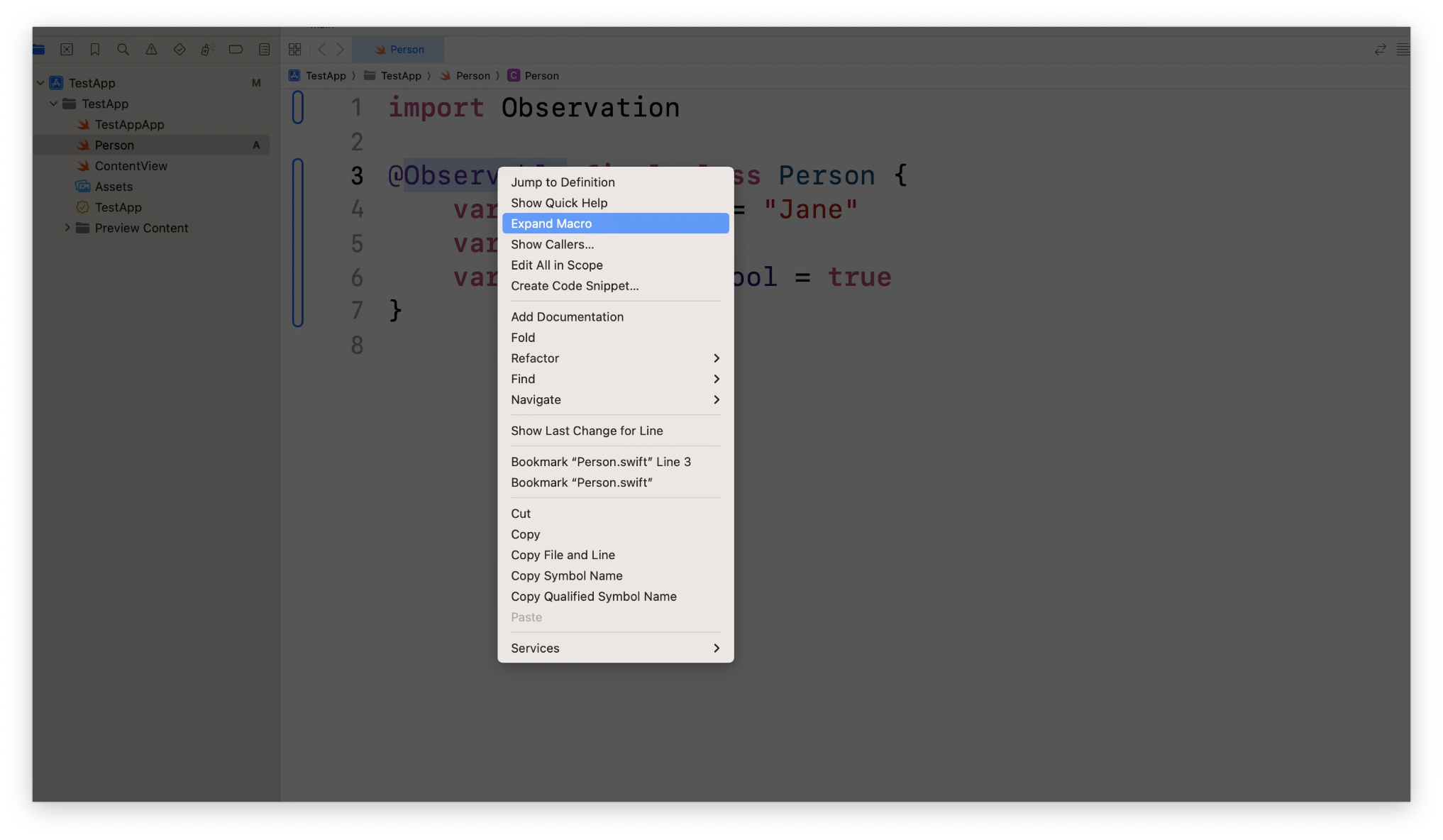
Task: Expand the Preview Content folder
Action: click(x=67, y=228)
